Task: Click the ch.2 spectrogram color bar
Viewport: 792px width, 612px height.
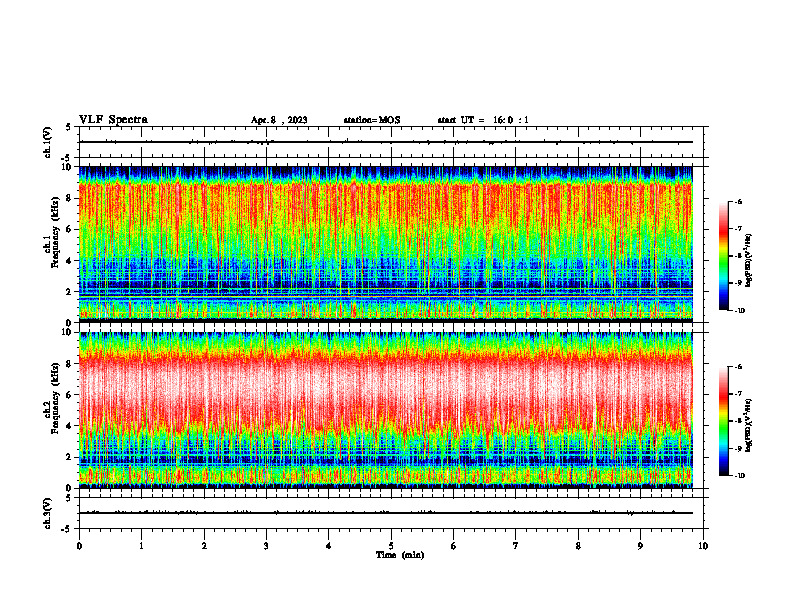Action: coord(723,421)
